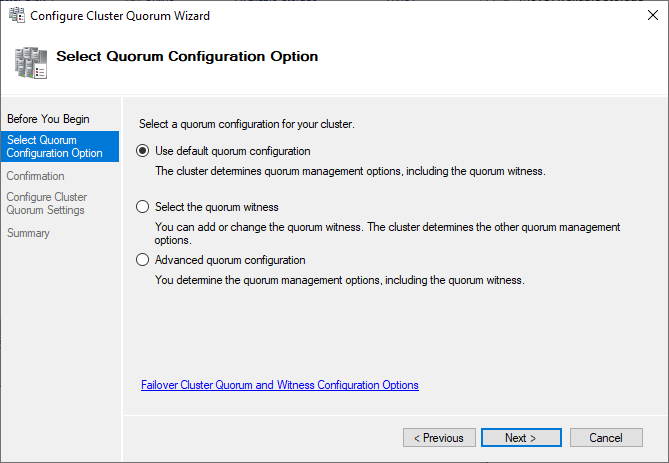669x463 pixels.
Task: Cancel the quorum wizard
Action: click(x=606, y=438)
